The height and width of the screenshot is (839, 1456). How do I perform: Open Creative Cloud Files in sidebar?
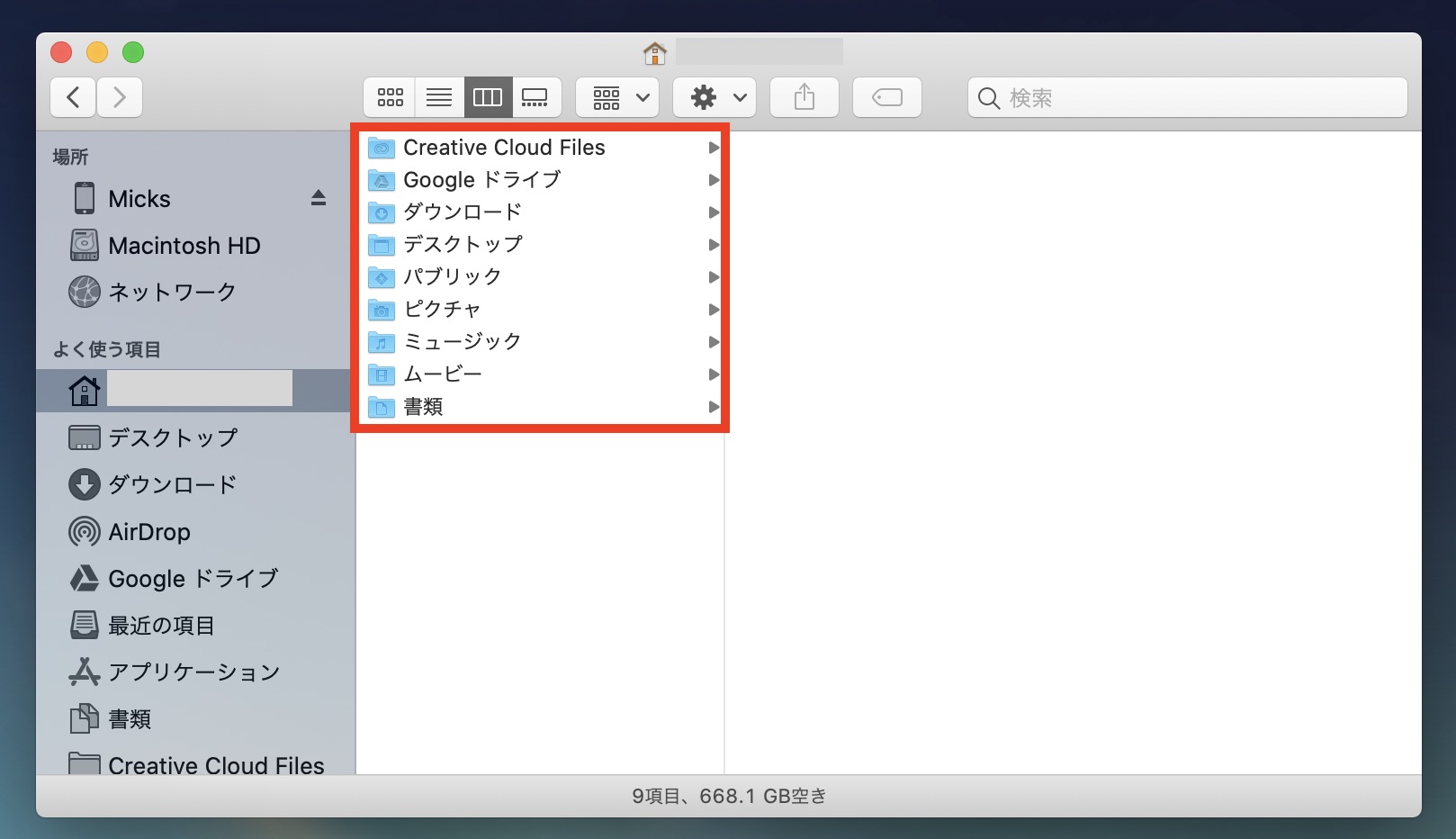[196, 765]
